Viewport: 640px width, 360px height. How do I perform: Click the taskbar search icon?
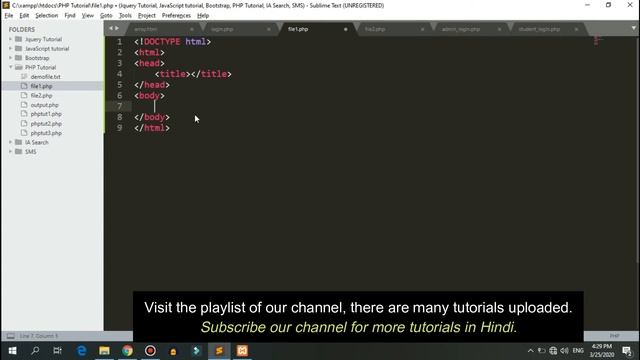[35, 351]
